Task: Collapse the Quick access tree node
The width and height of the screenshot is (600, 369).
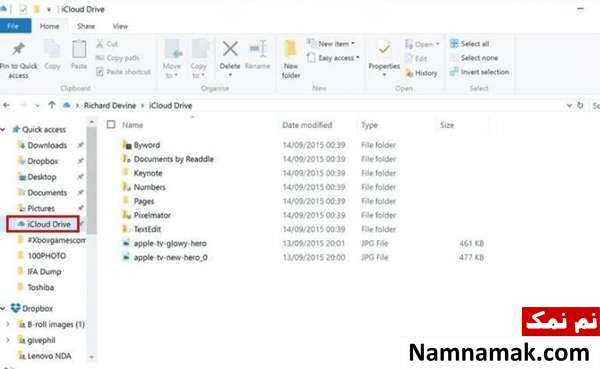Action: [x=3, y=130]
